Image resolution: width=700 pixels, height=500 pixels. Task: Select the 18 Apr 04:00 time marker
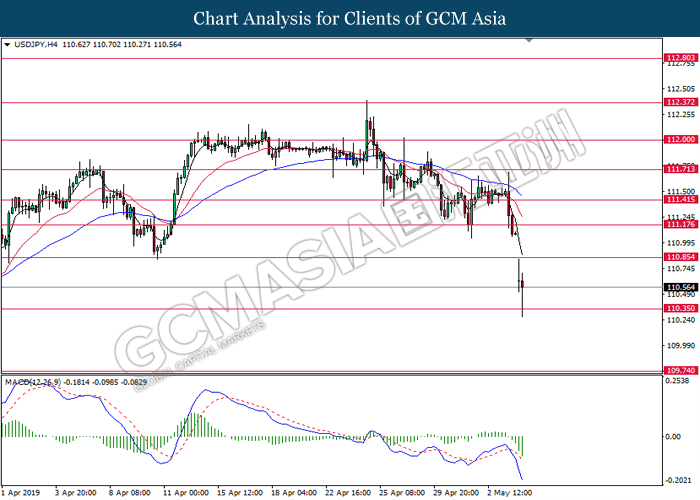pos(296,493)
